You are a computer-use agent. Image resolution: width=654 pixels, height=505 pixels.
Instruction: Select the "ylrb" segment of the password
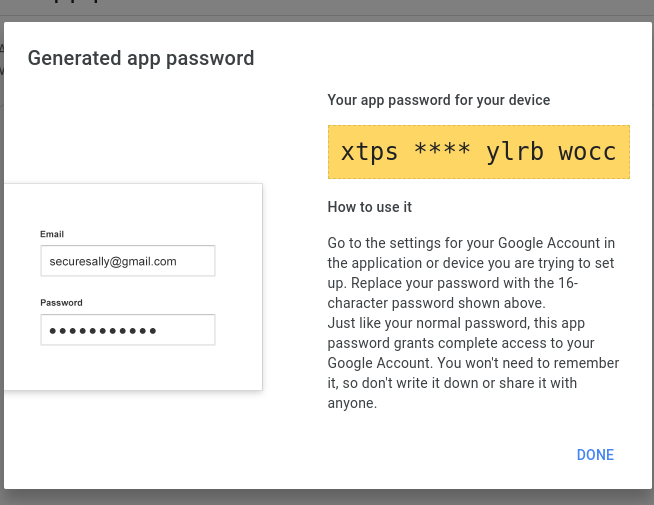515,153
